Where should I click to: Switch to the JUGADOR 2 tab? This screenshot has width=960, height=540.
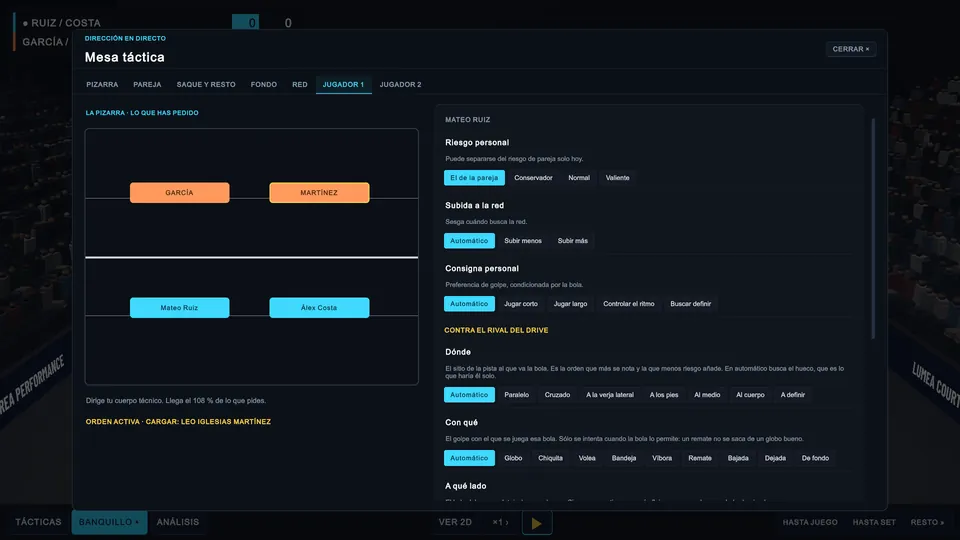(x=400, y=84)
